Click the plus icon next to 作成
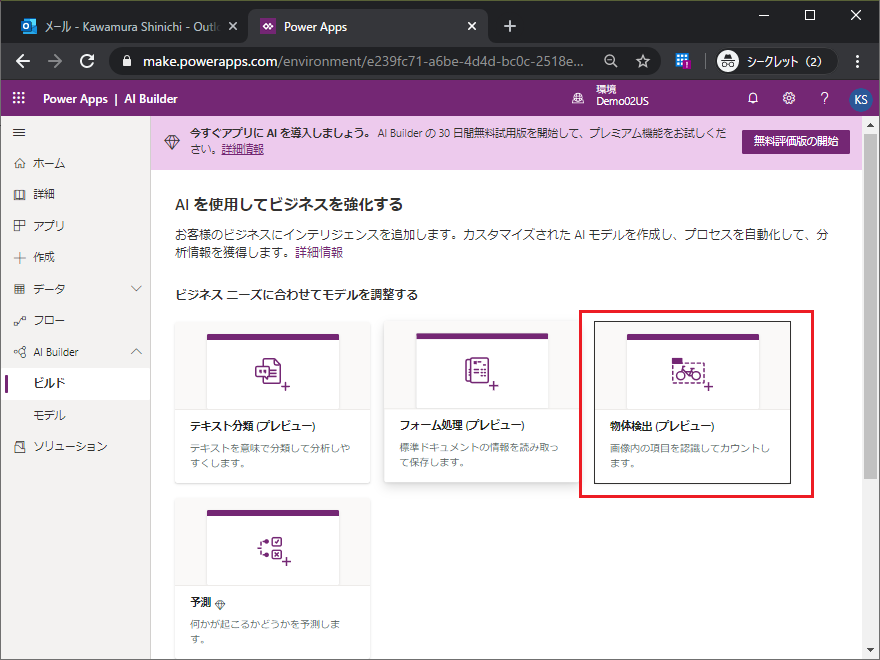This screenshot has width=880, height=660. [x=20, y=258]
